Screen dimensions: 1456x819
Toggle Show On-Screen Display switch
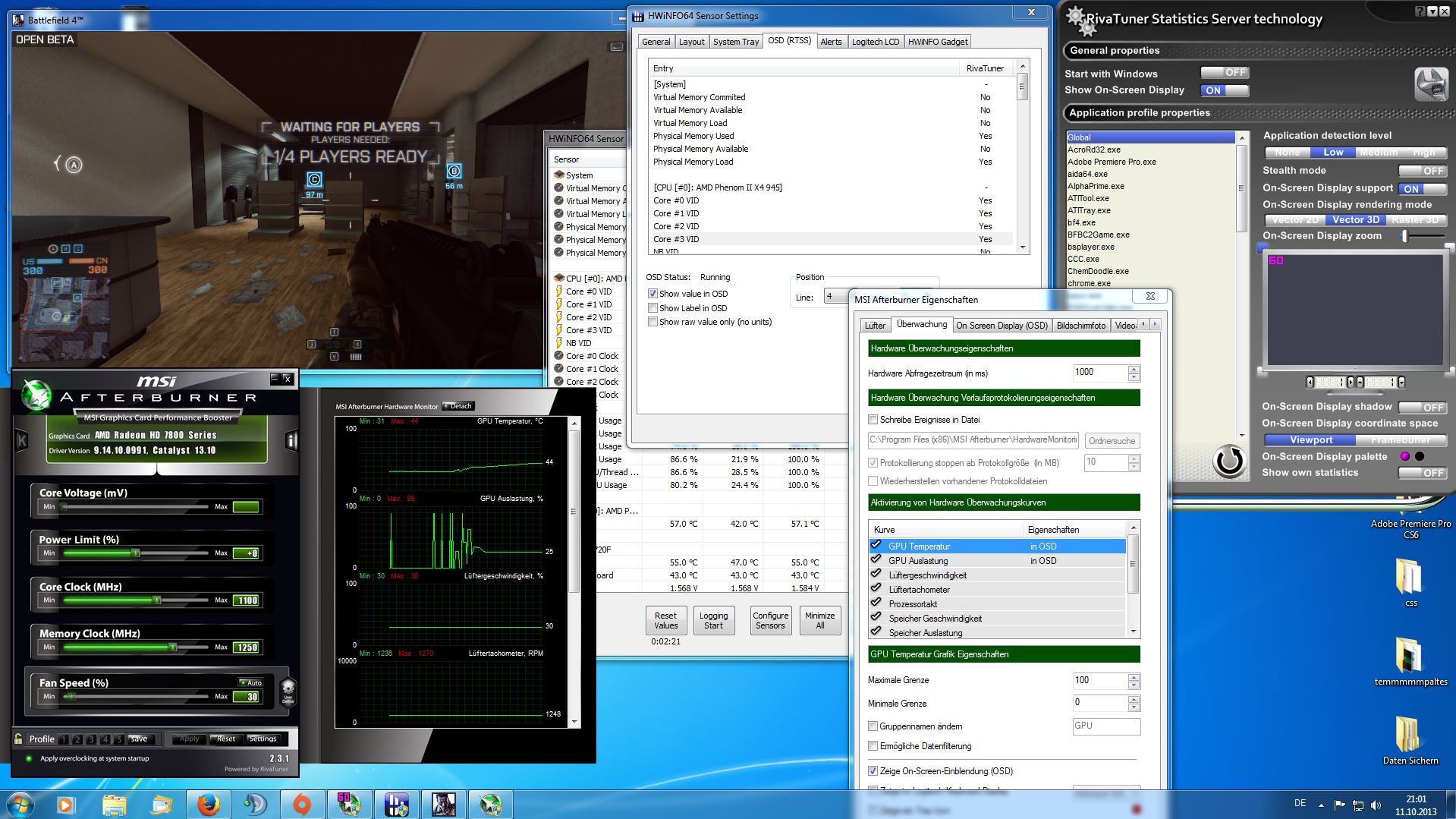click(x=1224, y=90)
